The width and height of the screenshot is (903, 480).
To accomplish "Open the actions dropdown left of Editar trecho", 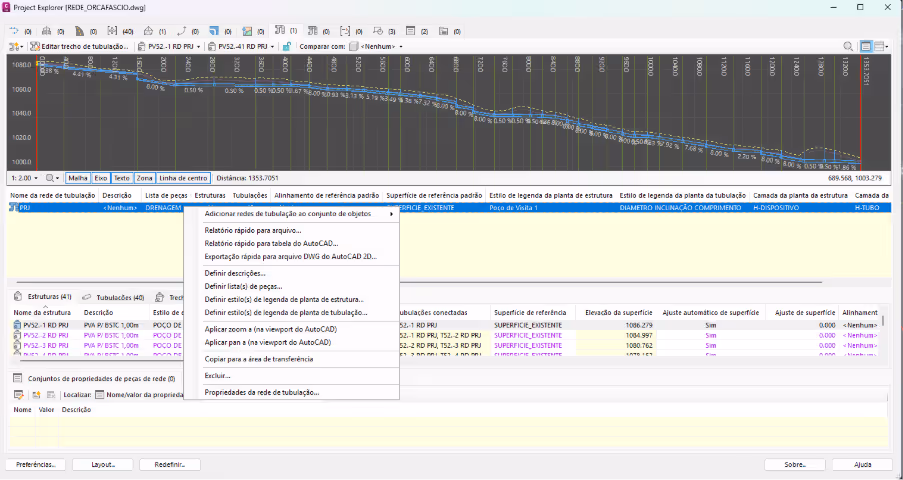I will tap(16, 47).
